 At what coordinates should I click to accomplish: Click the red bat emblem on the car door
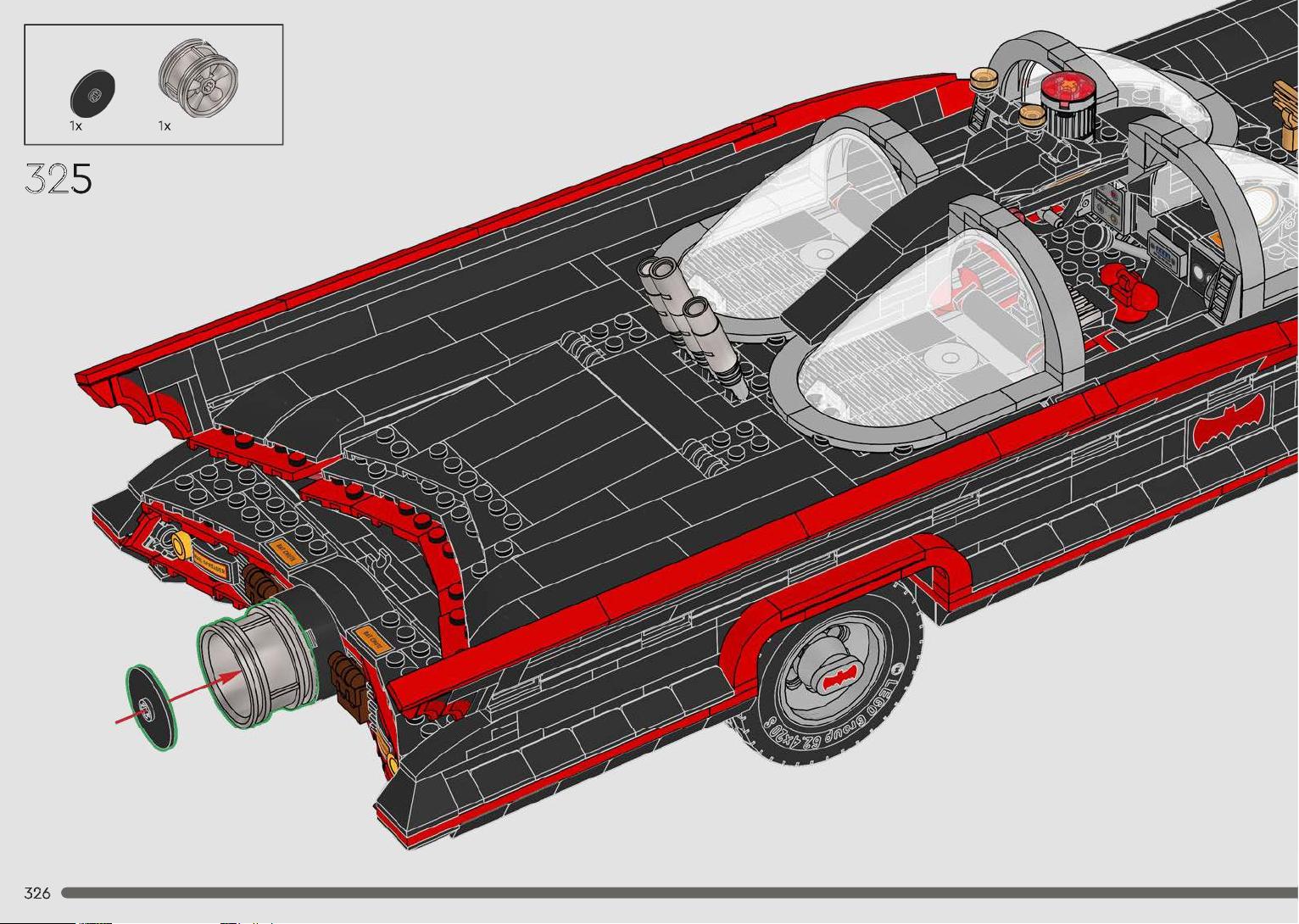coord(1229,422)
